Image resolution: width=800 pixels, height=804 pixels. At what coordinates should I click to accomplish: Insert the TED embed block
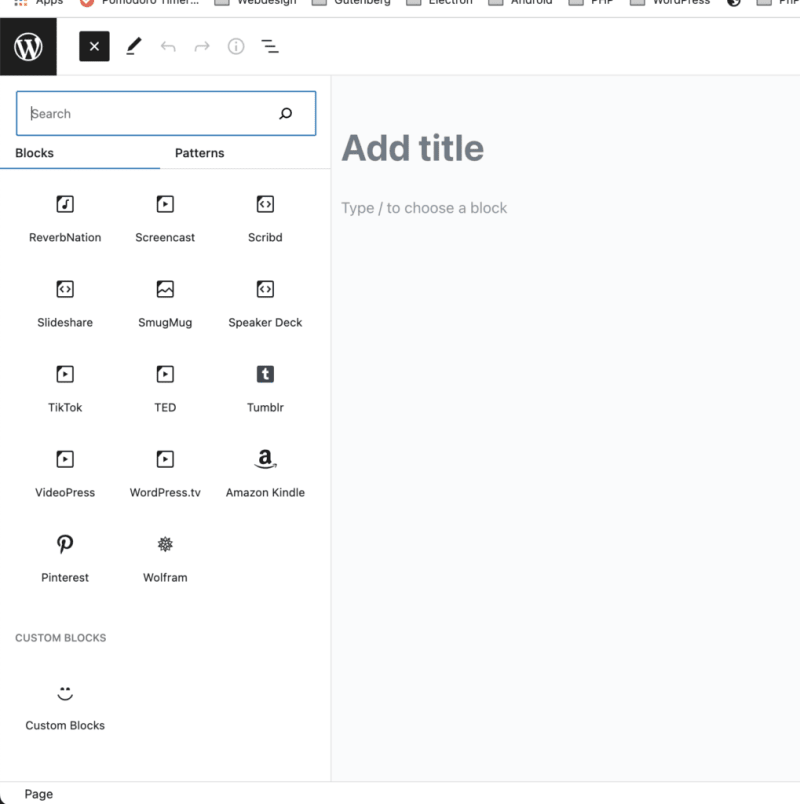pyautogui.click(x=165, y=389)
